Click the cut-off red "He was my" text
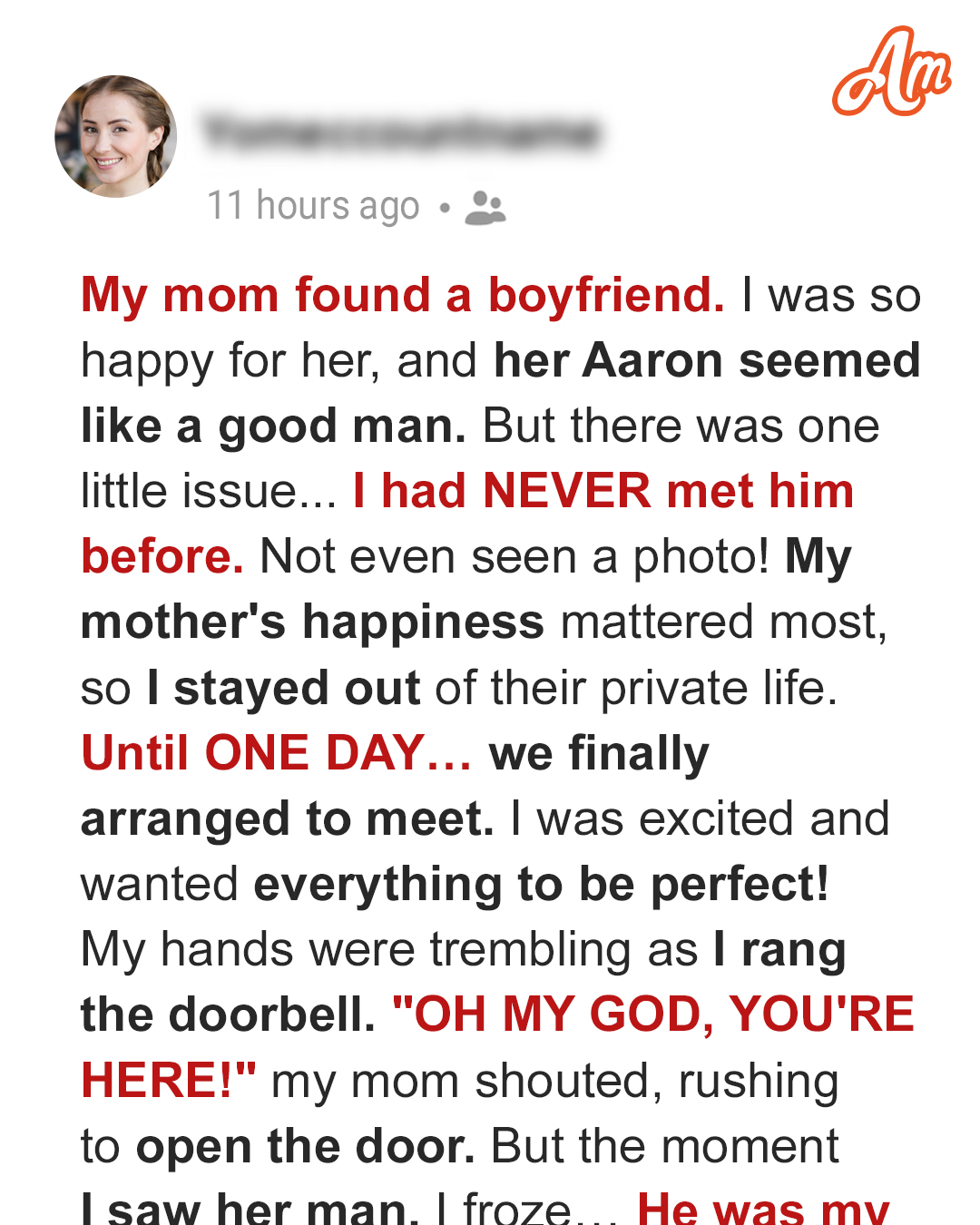The image size is (980, 1225). [763, 1208]
